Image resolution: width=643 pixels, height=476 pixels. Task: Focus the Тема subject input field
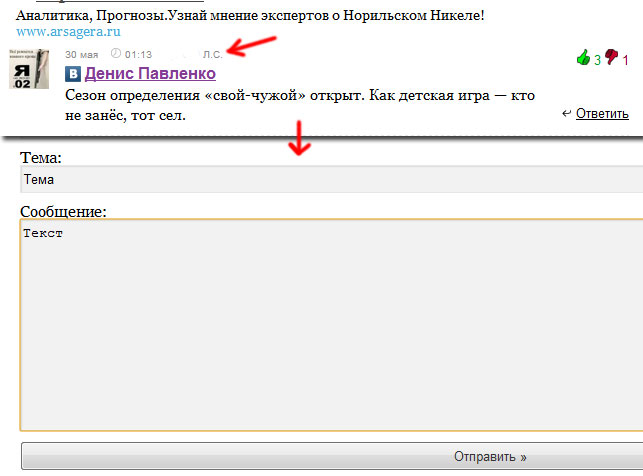(330, 179)
